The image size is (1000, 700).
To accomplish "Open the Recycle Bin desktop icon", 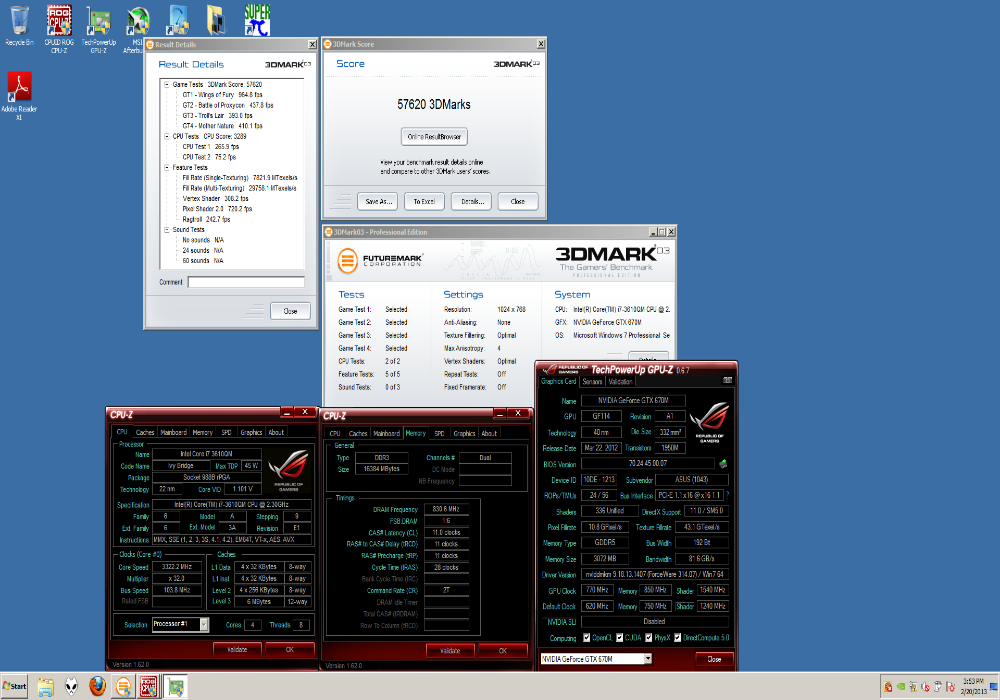I will [x=19, y=26].
